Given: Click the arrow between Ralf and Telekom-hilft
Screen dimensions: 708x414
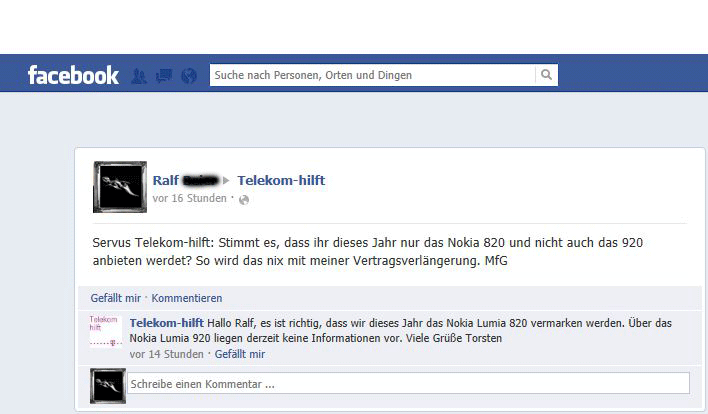Looking at the screenshot, I should [226, 181].
